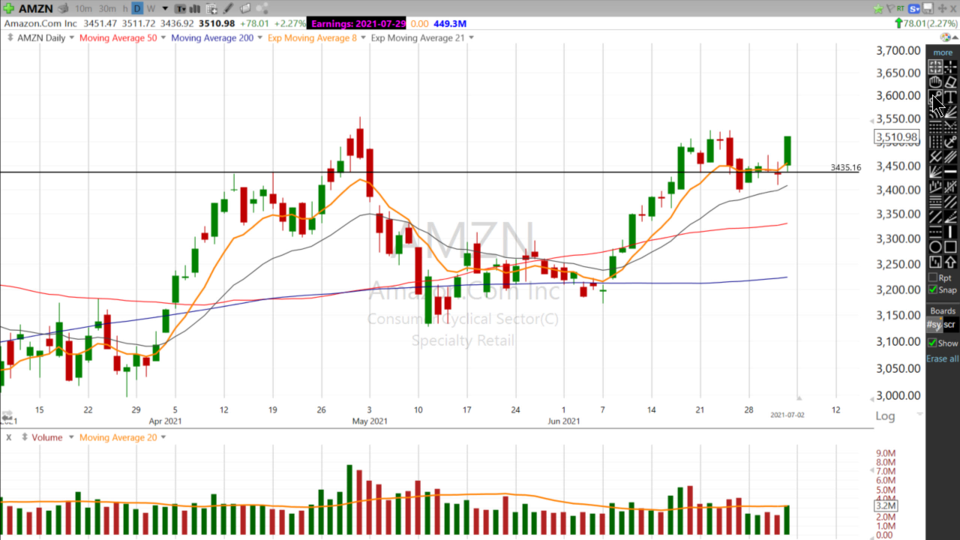Expand the Volume indicator dropdown
The image size is (960, 540).
pyautogui.click(x=71, y=437)
